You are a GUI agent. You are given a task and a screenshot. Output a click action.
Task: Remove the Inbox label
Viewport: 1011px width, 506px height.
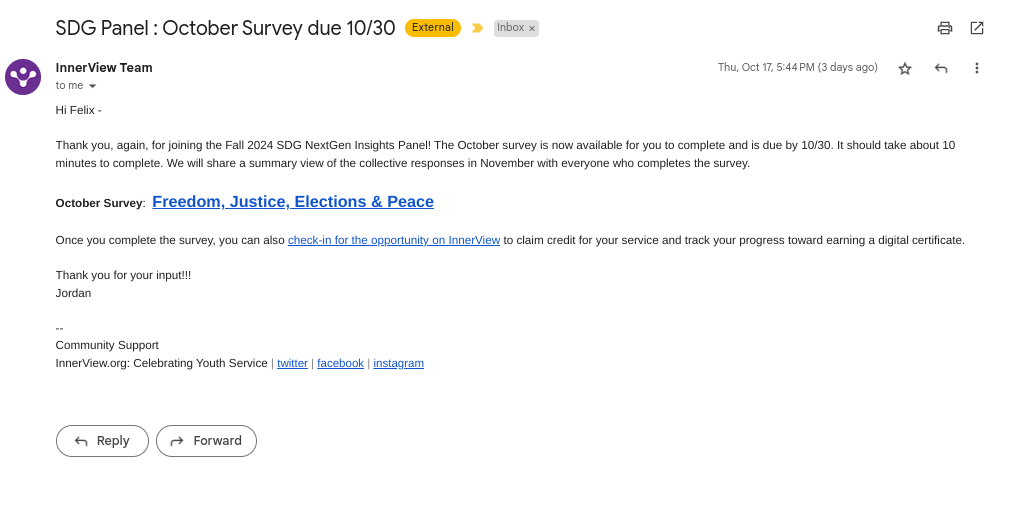point(532,29)
